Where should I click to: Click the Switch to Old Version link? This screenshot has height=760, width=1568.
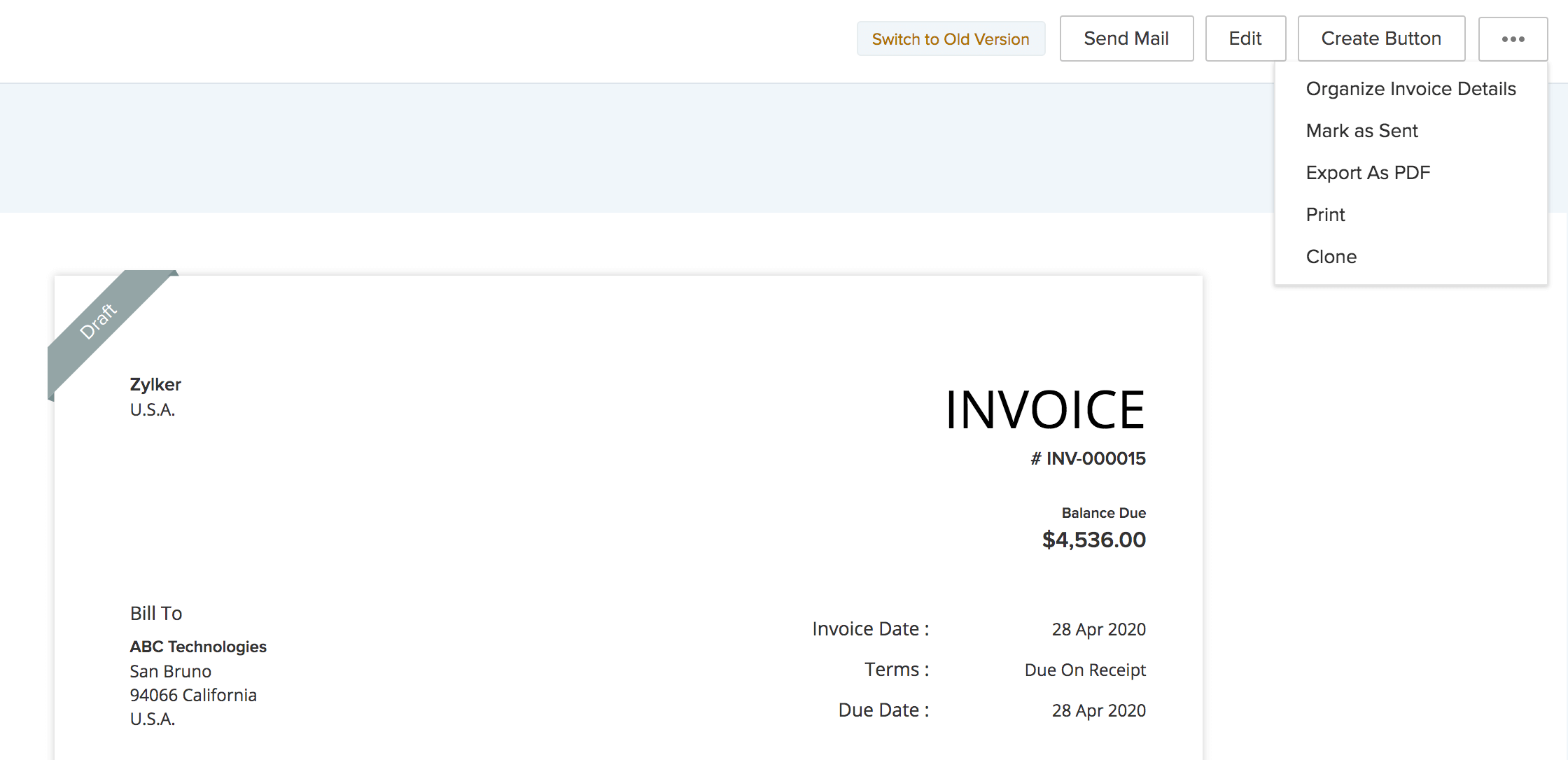(951, 38)
